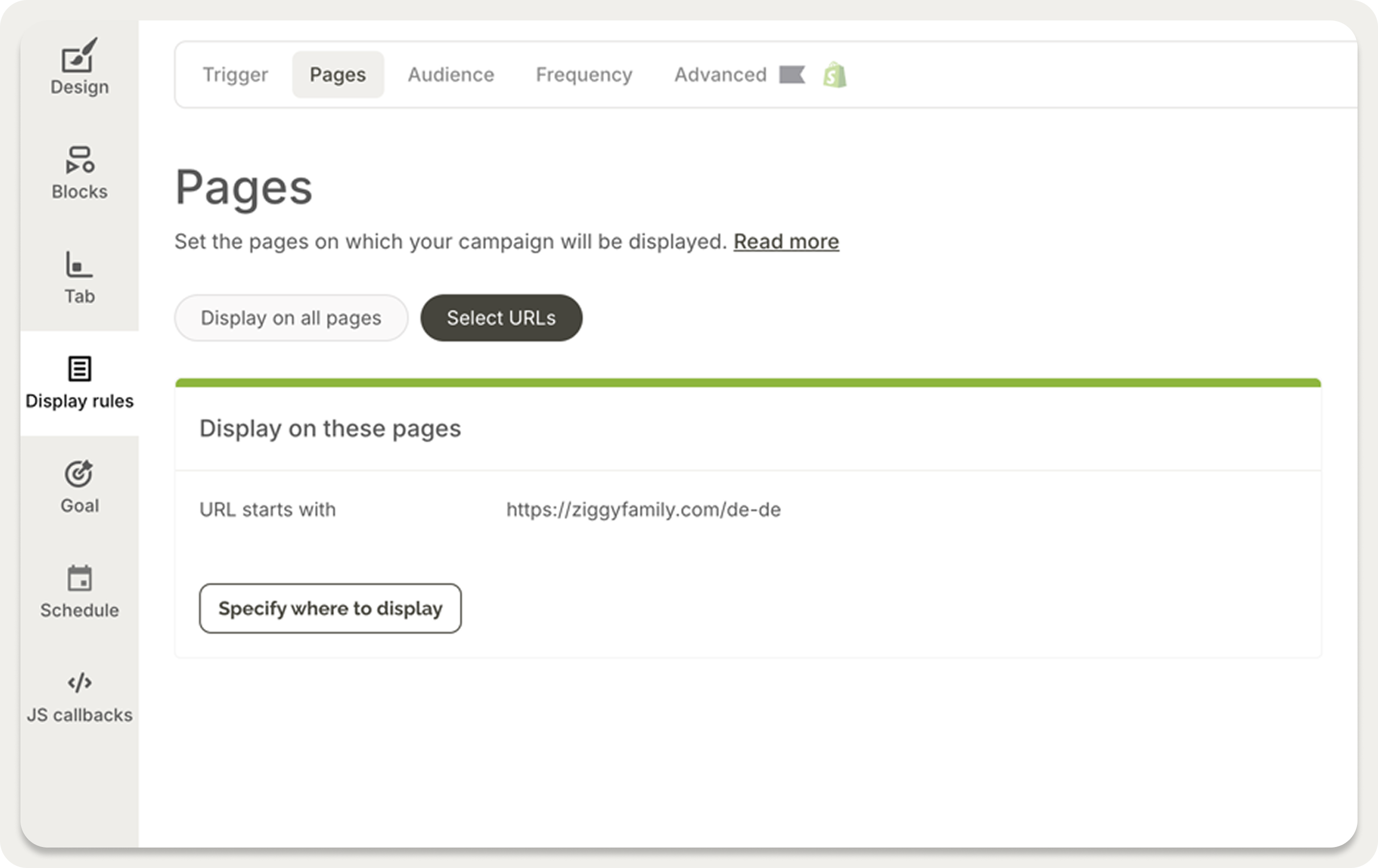Click the gray flag icon
This screenshot has width=1378, height=868.
[x=792, y=75]
